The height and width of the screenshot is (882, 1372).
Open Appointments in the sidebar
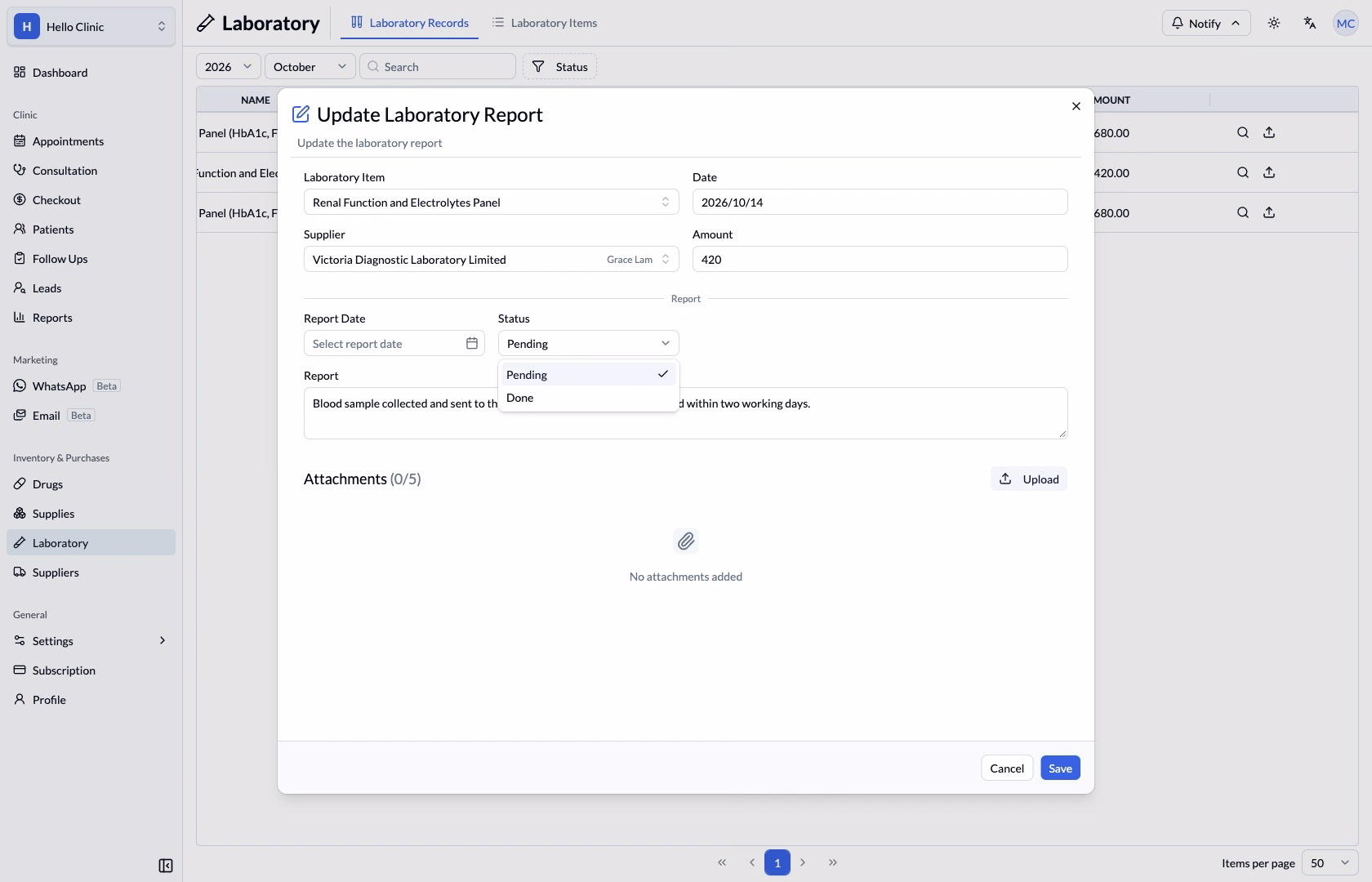[91, 140]
